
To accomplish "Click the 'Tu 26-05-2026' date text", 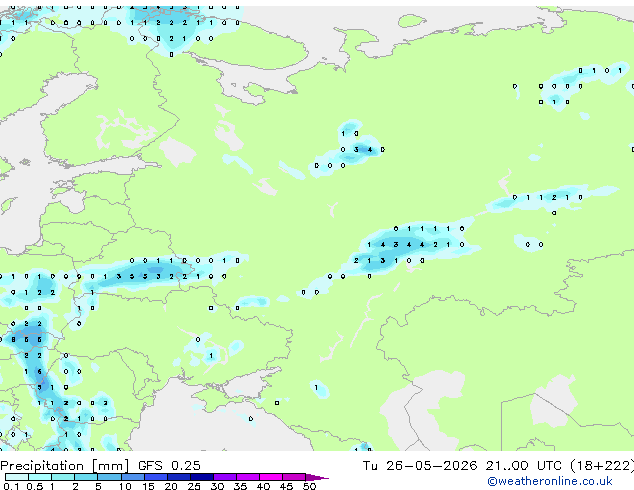I will point(420,466).
